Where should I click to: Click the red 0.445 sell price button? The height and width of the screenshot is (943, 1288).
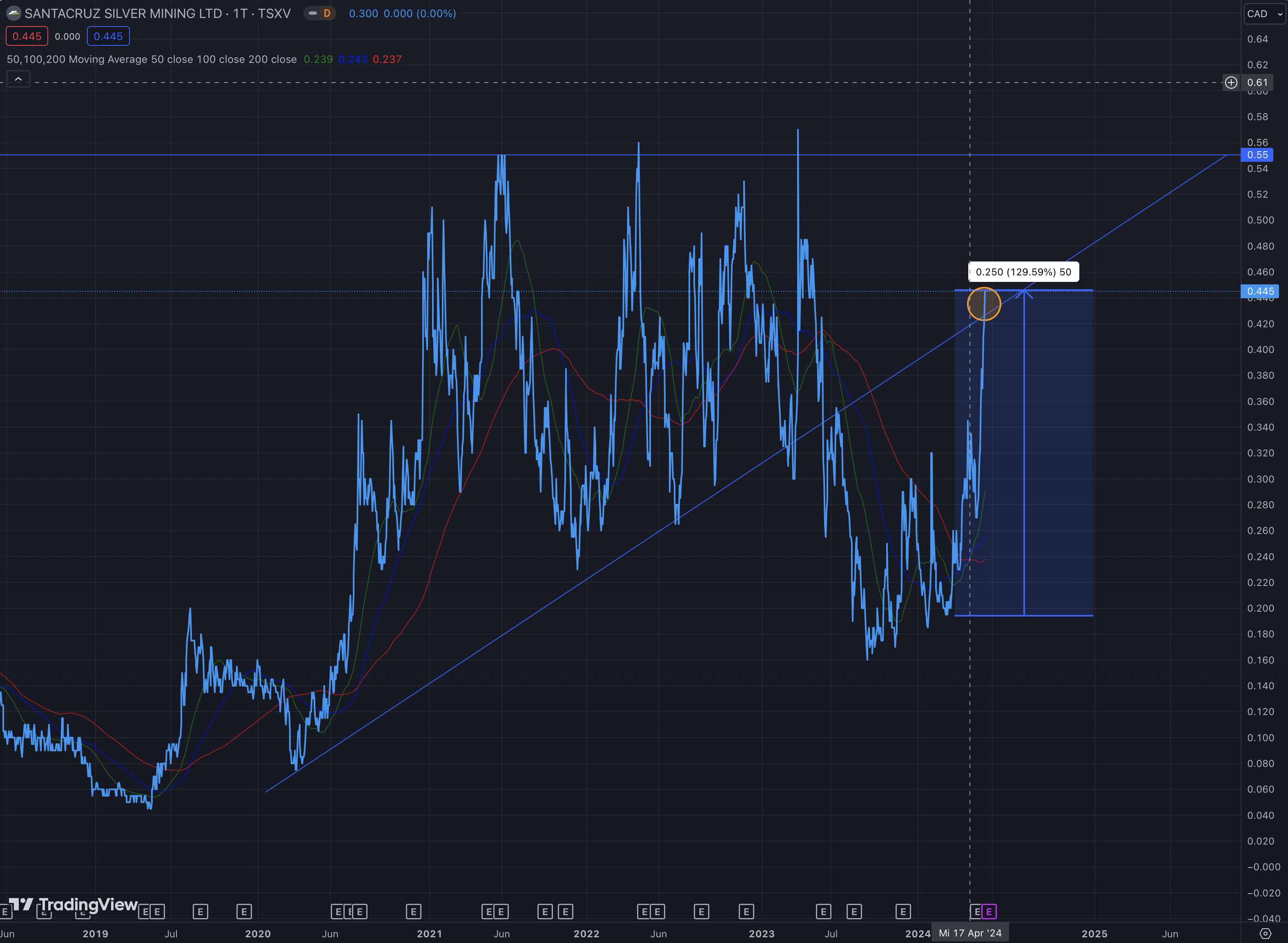(27, 36)
